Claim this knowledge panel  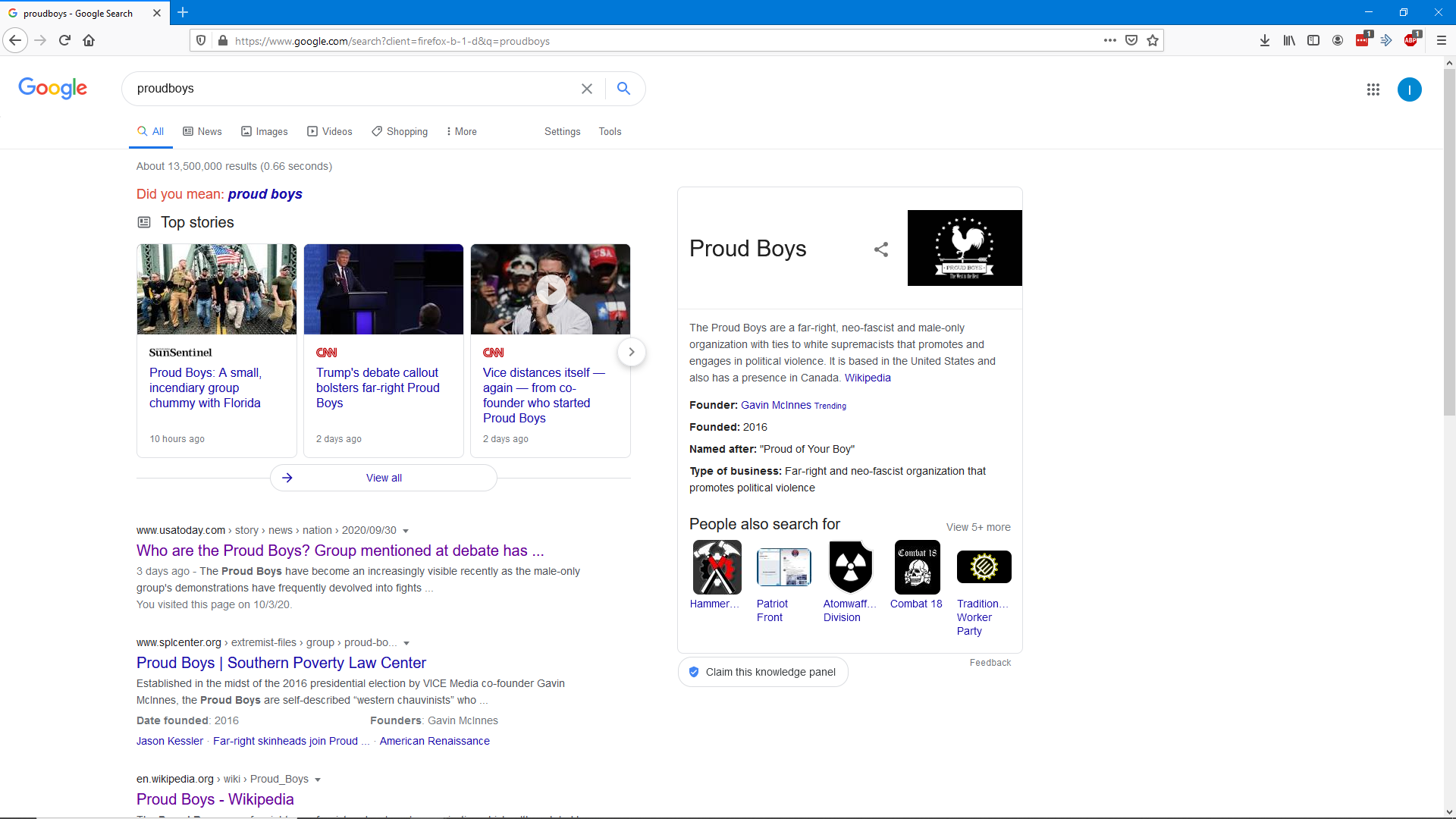[763, 672]
